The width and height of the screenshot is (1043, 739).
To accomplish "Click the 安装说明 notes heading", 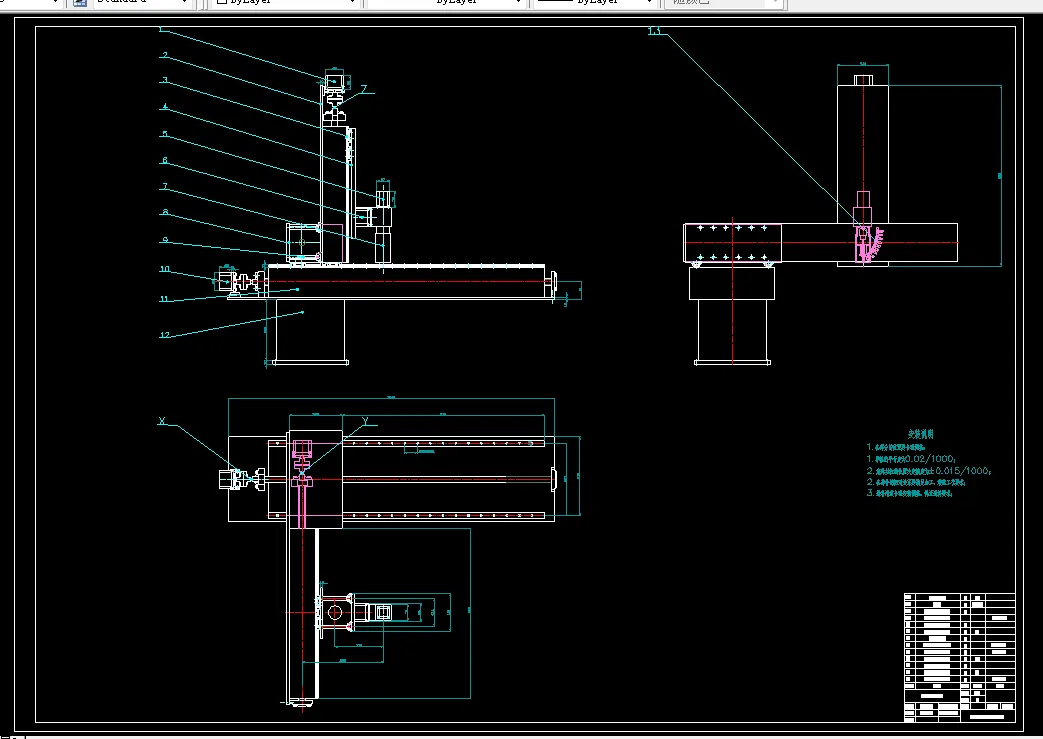I will click(920, 435).
